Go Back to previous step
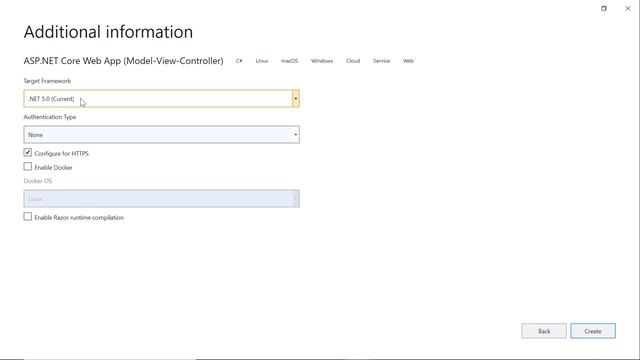This screenshot has height=360, width=640. coord(544,331)
